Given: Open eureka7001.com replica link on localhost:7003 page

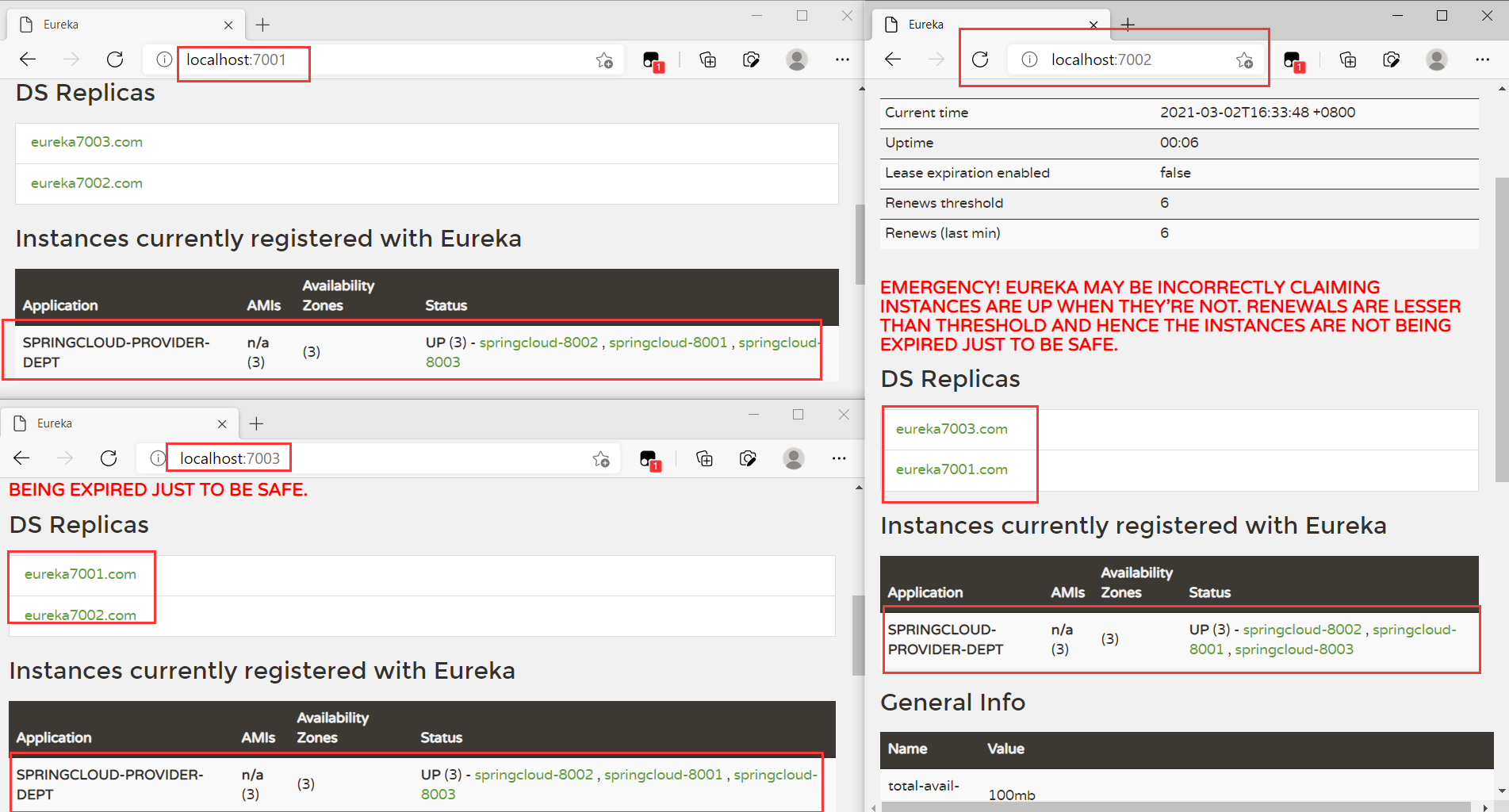Looking at the screenshot, I should 80,574.
